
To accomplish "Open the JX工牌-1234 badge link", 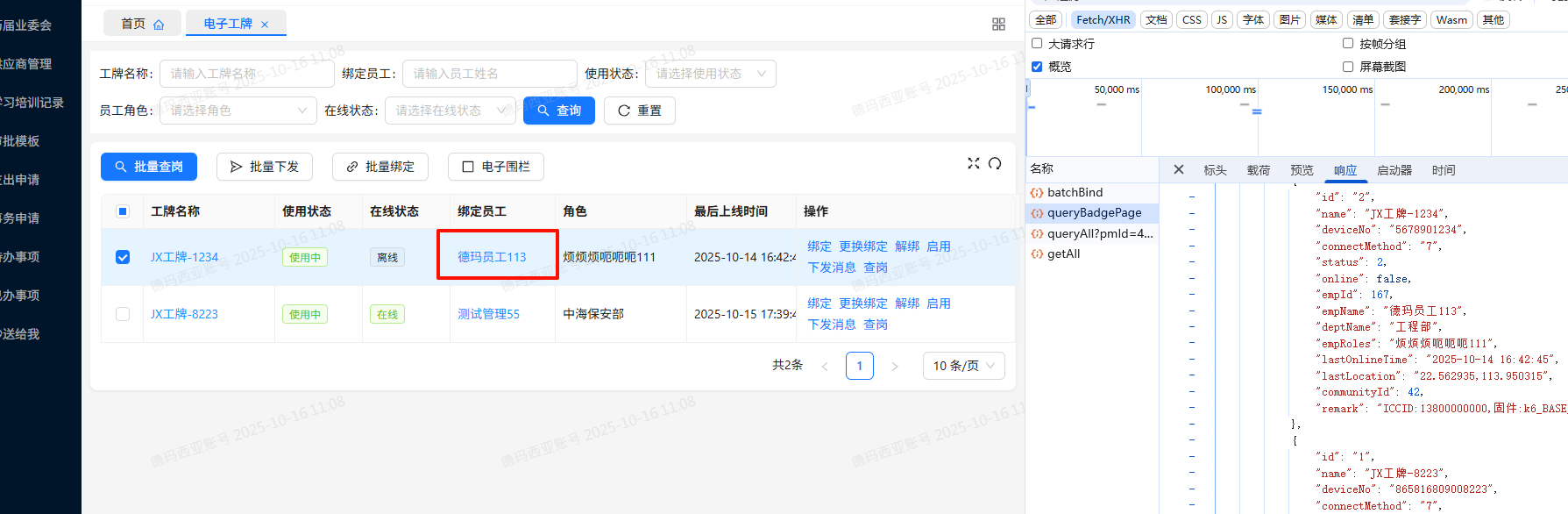I will click(x=184, y=257).
